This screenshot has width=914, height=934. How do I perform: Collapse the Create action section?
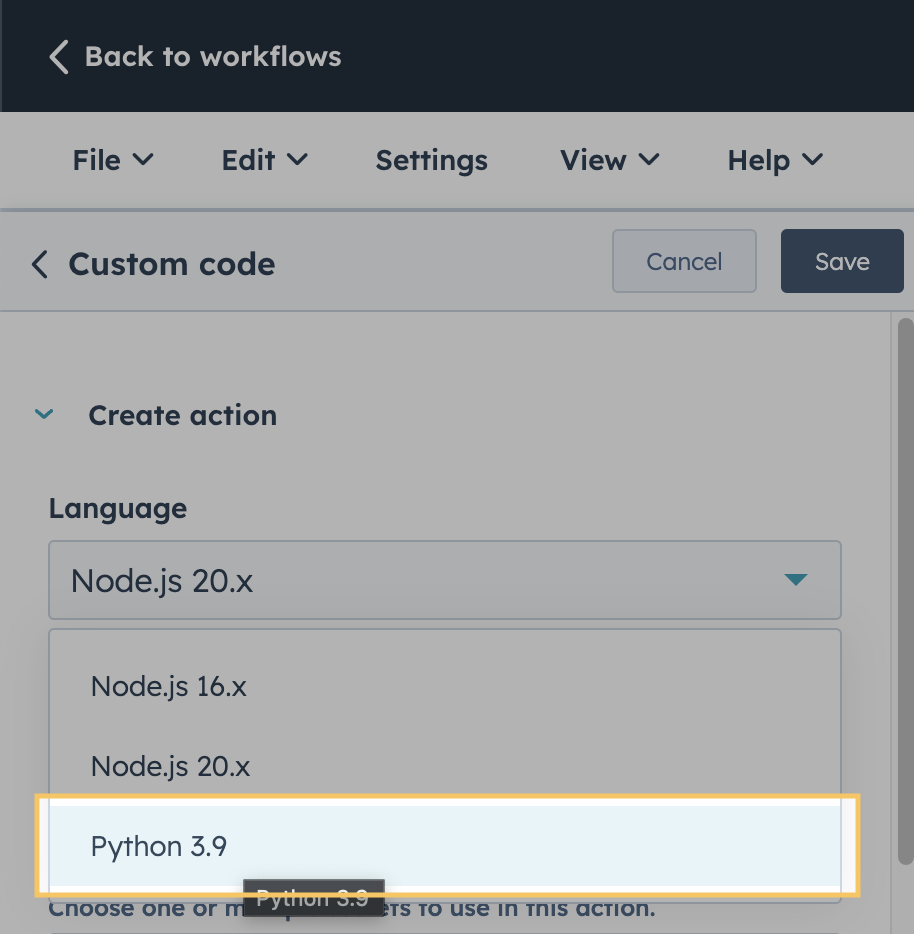[44, 414]
